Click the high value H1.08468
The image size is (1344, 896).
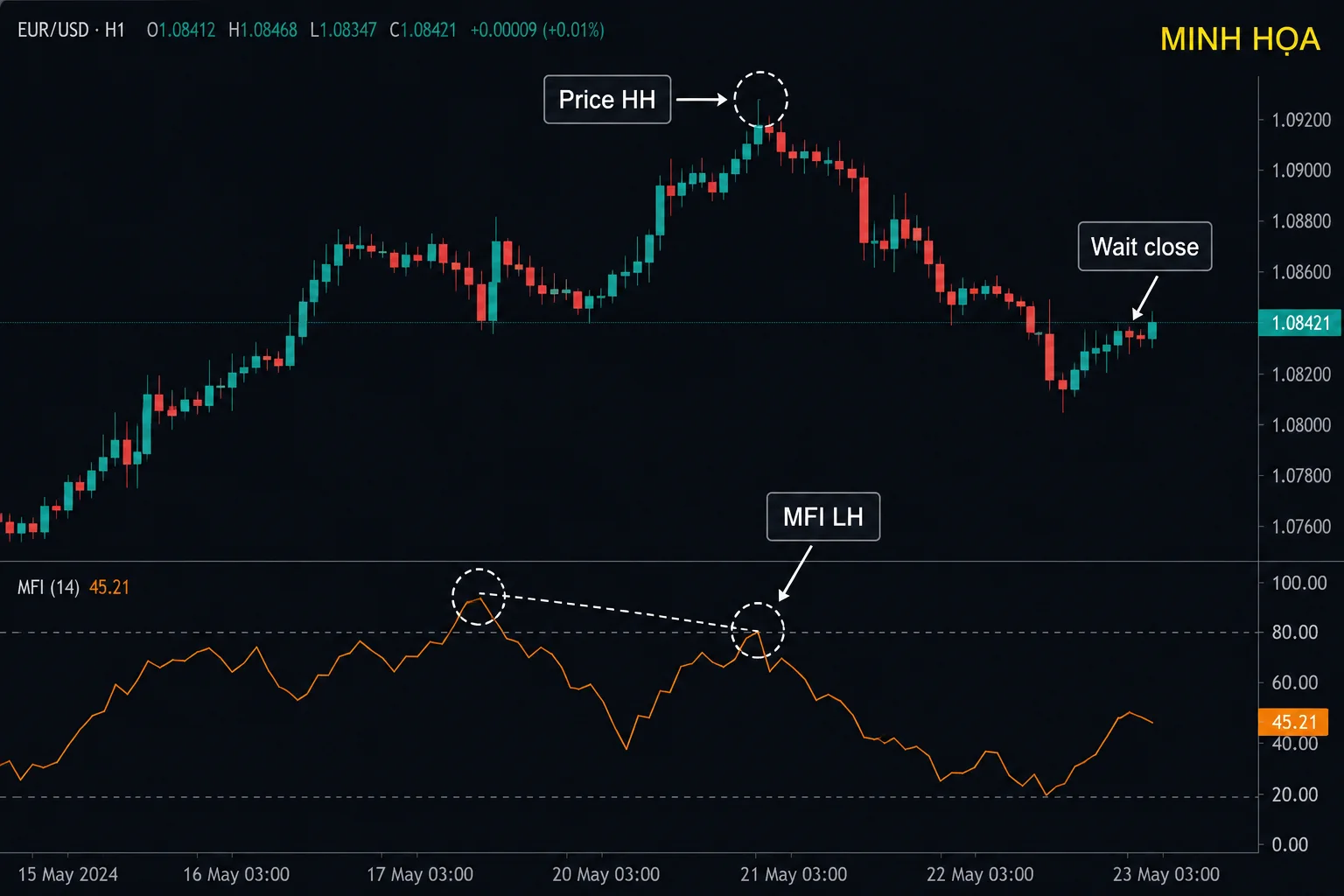coord(262,30)
